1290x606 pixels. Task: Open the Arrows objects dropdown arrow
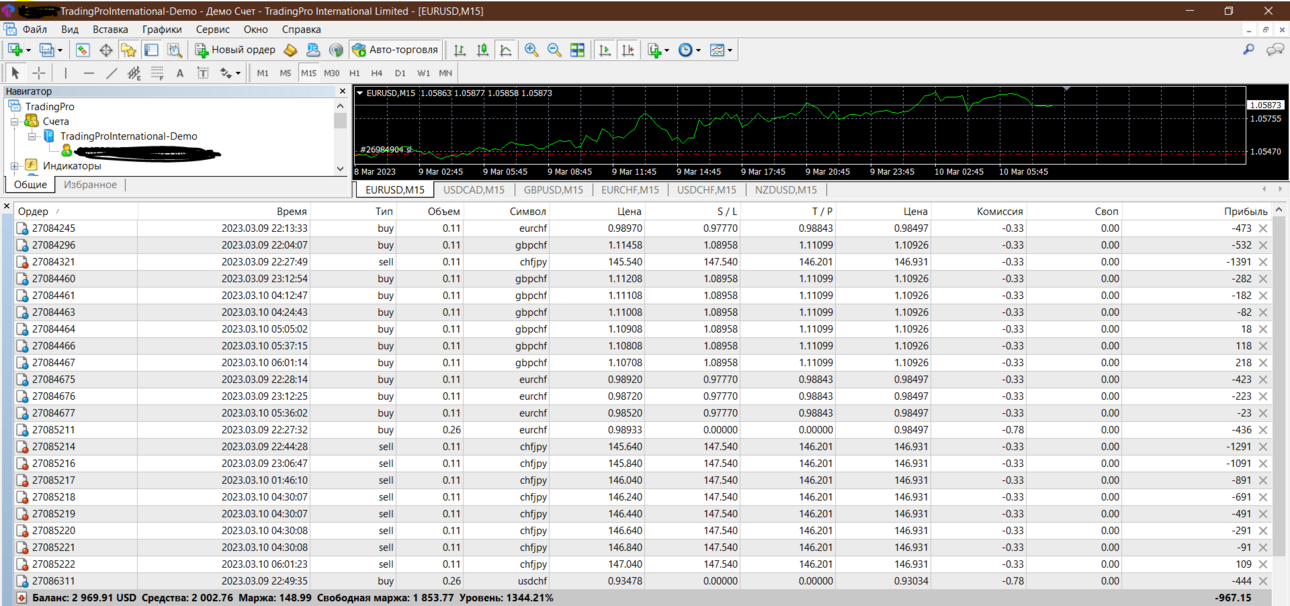(x=239, y=74)
